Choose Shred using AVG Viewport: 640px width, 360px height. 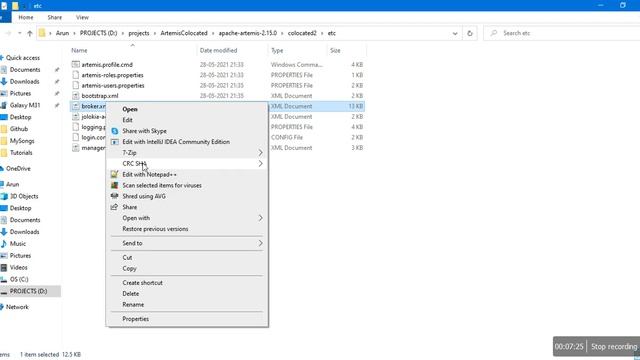[144, 196]
